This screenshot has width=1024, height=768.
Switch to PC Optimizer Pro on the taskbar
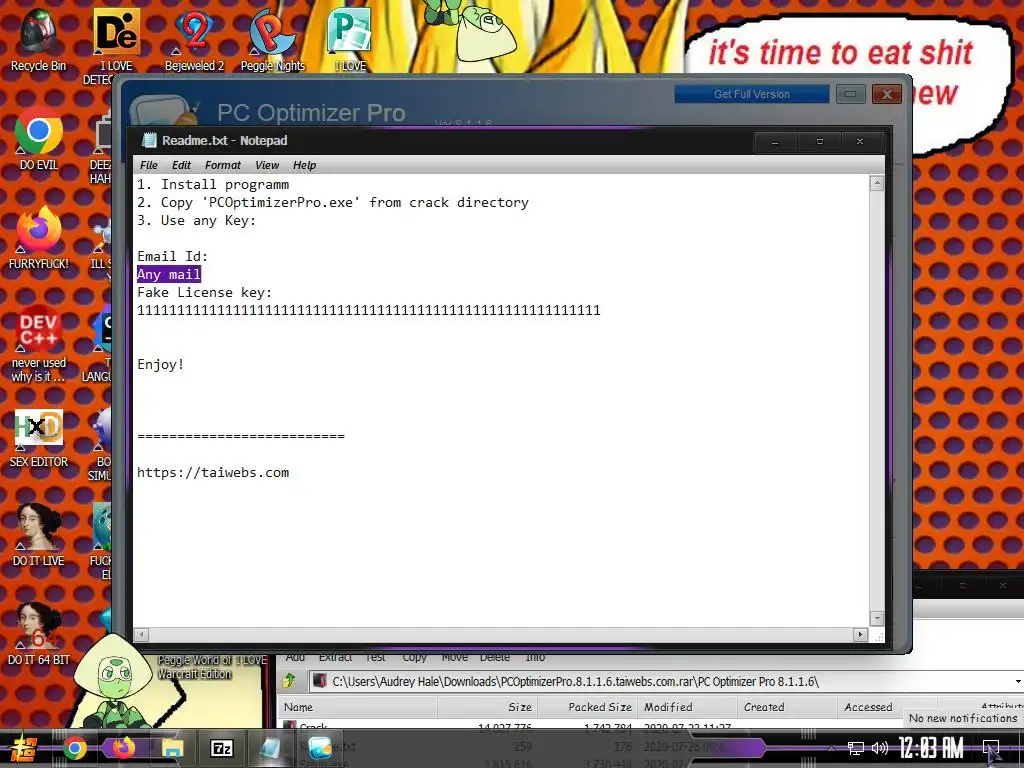pos(319,748)
